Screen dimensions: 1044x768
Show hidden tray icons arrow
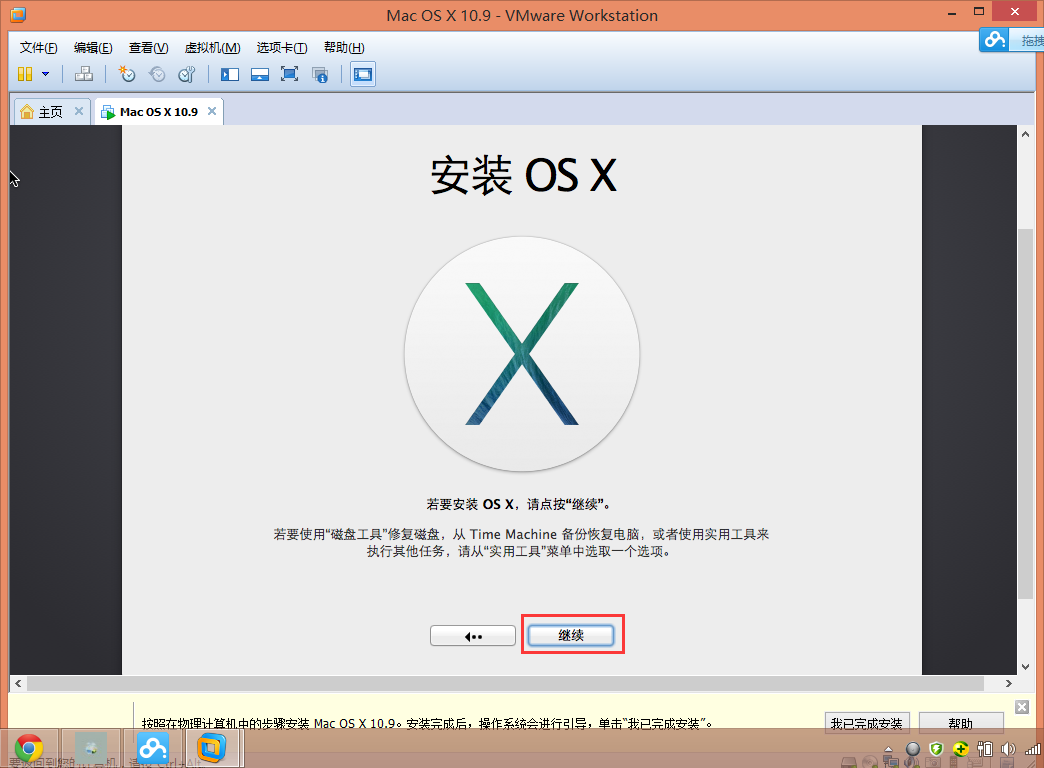click(x=888, y=749)
